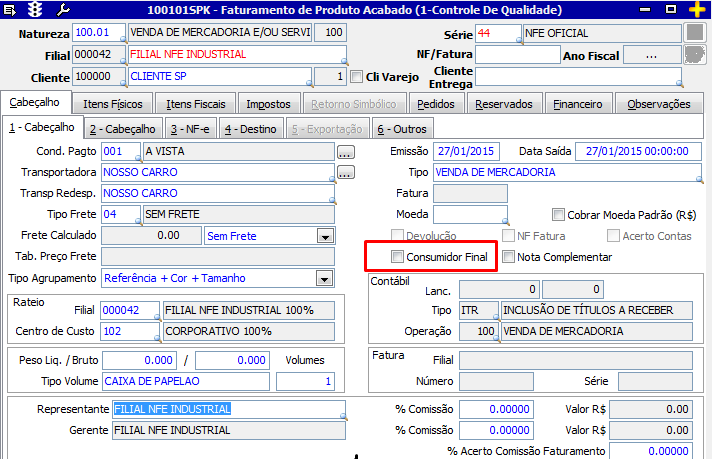The image size is (712, 459).
Task: Click the Transportadora NOSSO CARRO field
Action: [218, 173]
